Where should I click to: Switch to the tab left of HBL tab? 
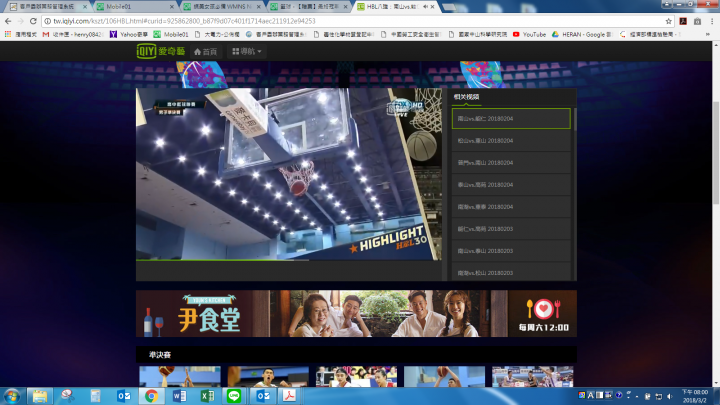click(x=309, y=7)
